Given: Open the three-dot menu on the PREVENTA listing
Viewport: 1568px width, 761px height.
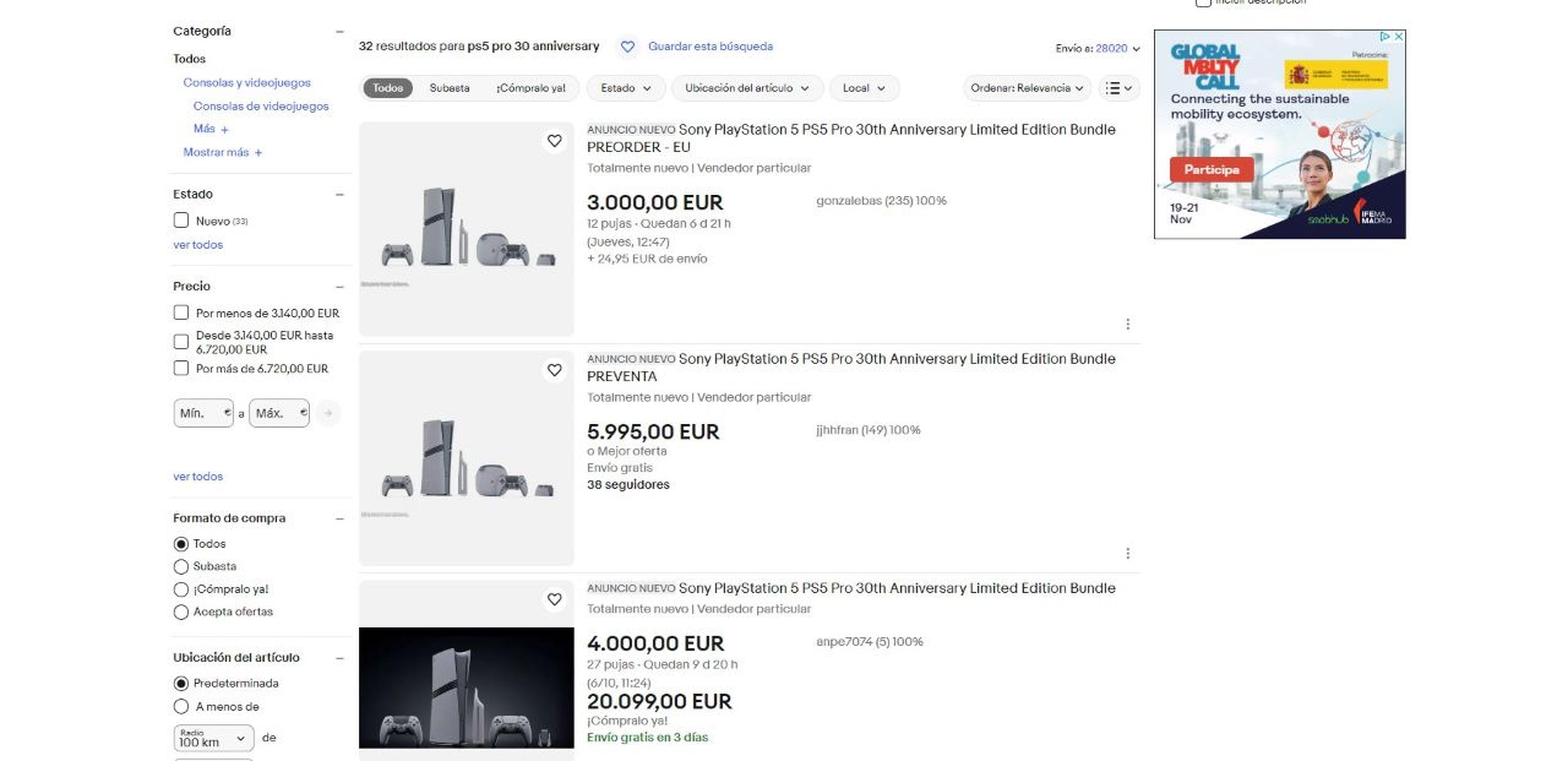Looking at the screenshot, I should [1128, 553].
